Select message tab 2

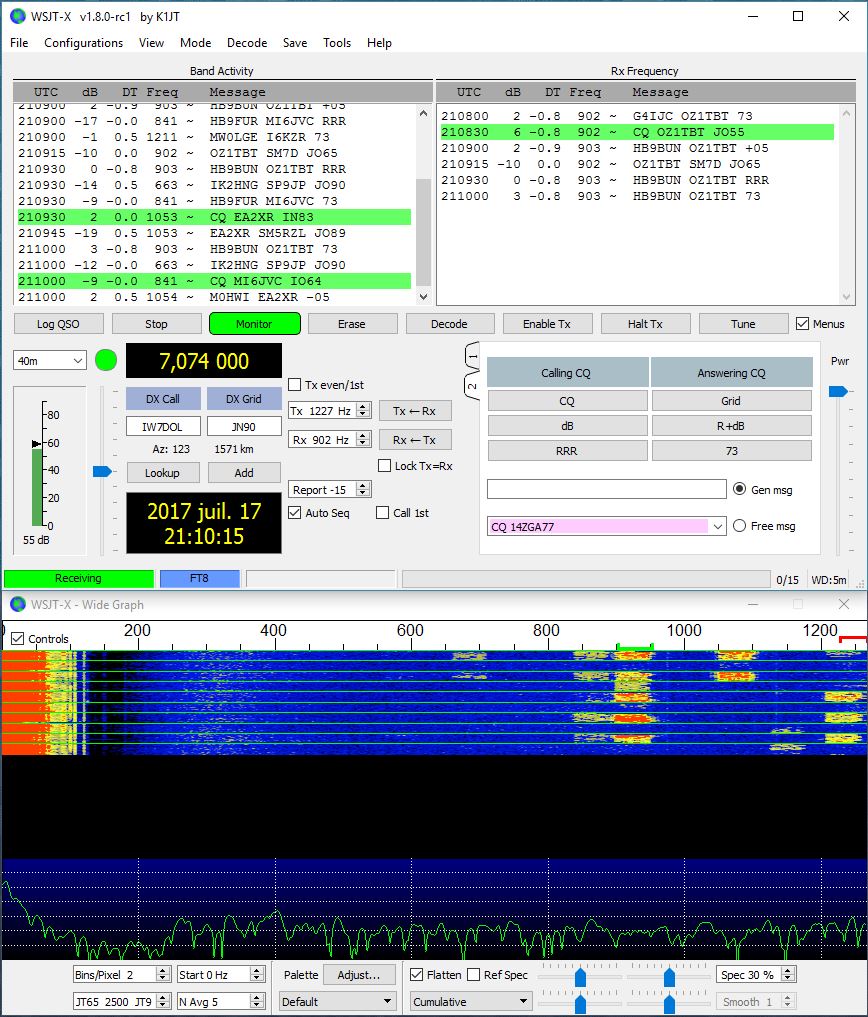tap(472, 387)
